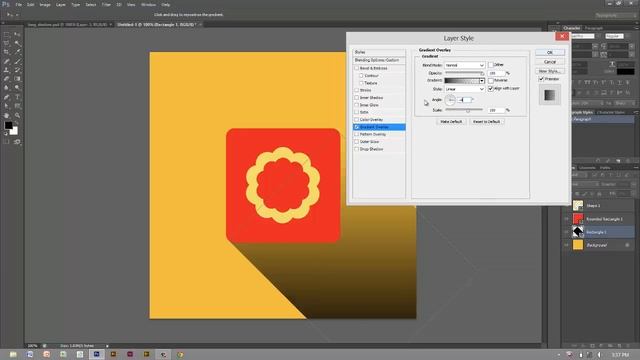
Task: Enable Color Overlay checkbox
Action: (x=356, y=120)
